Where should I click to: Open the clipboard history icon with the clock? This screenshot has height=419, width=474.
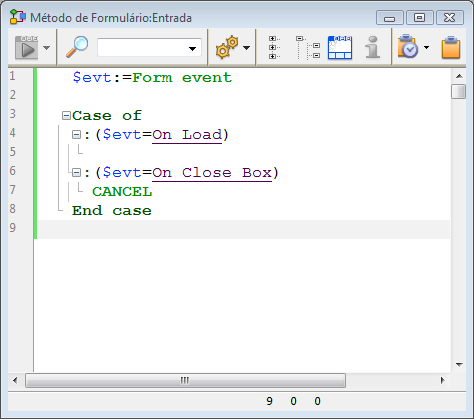[407, 46]
